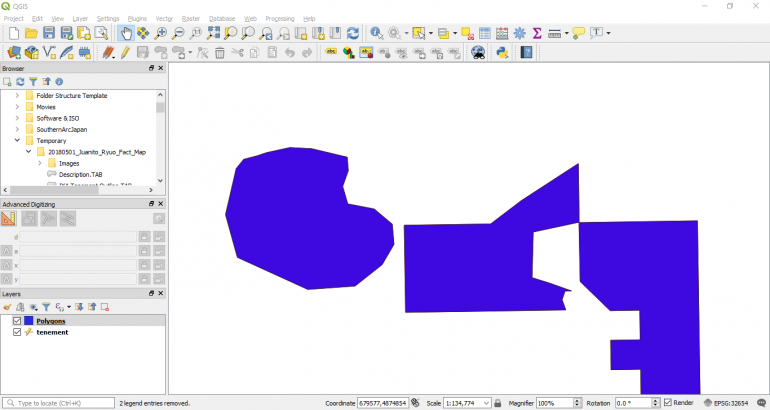Select the tenement layer name

[52, 332]
